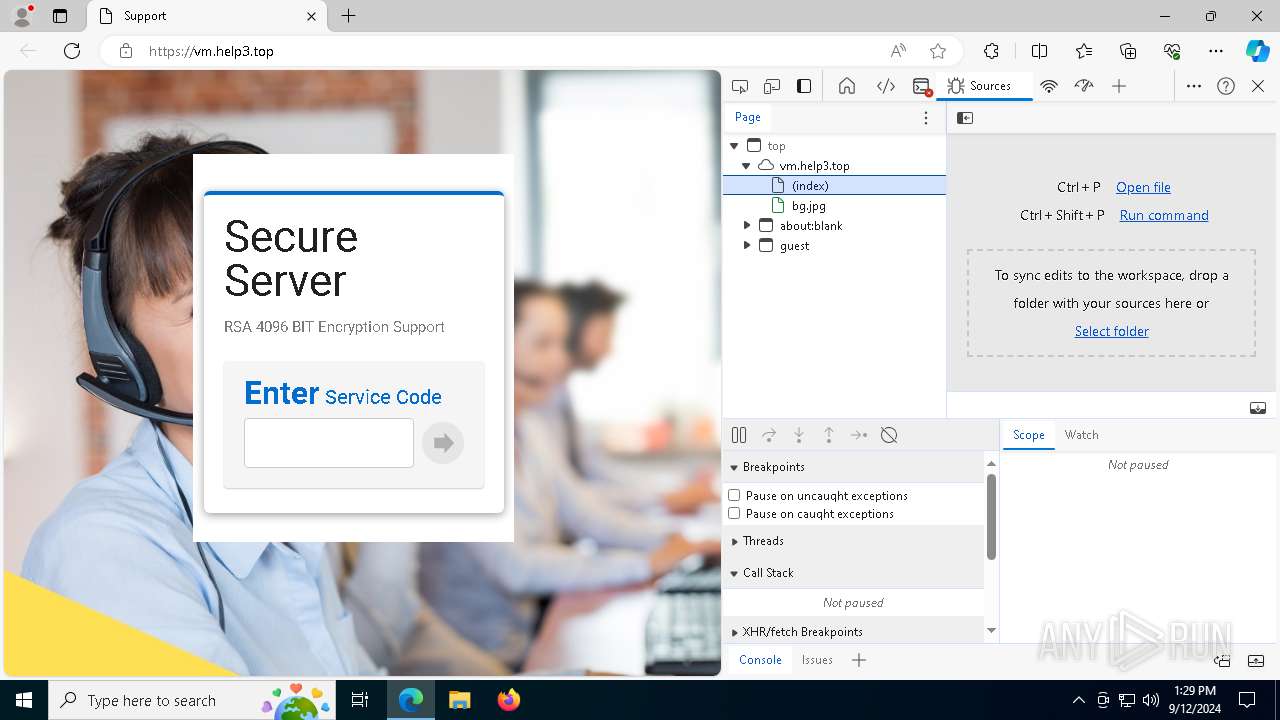Select the Scope tab

click(1028, 435)
